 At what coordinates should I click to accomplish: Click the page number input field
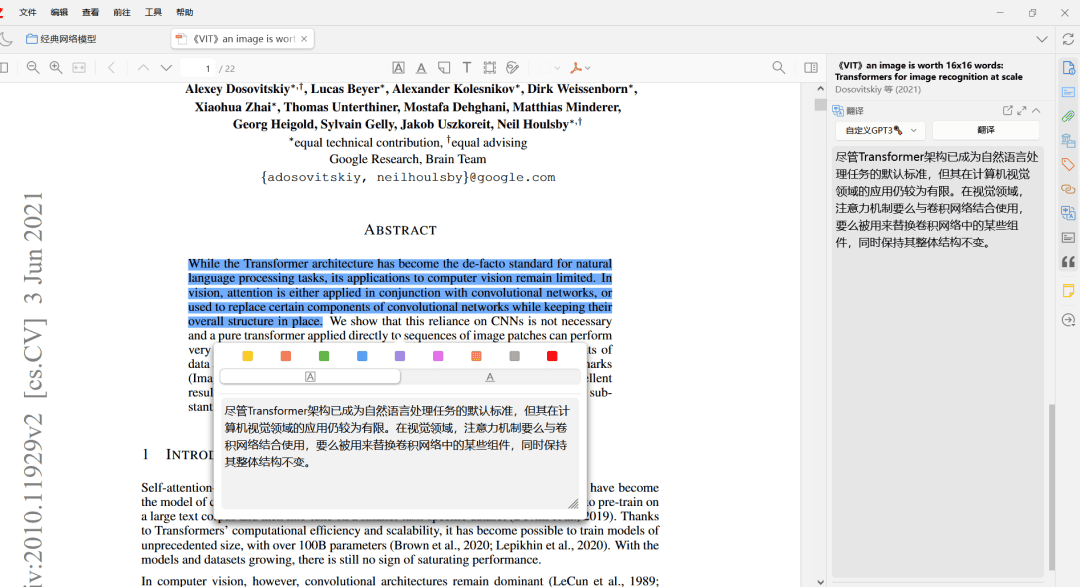[x=198, y=68]
